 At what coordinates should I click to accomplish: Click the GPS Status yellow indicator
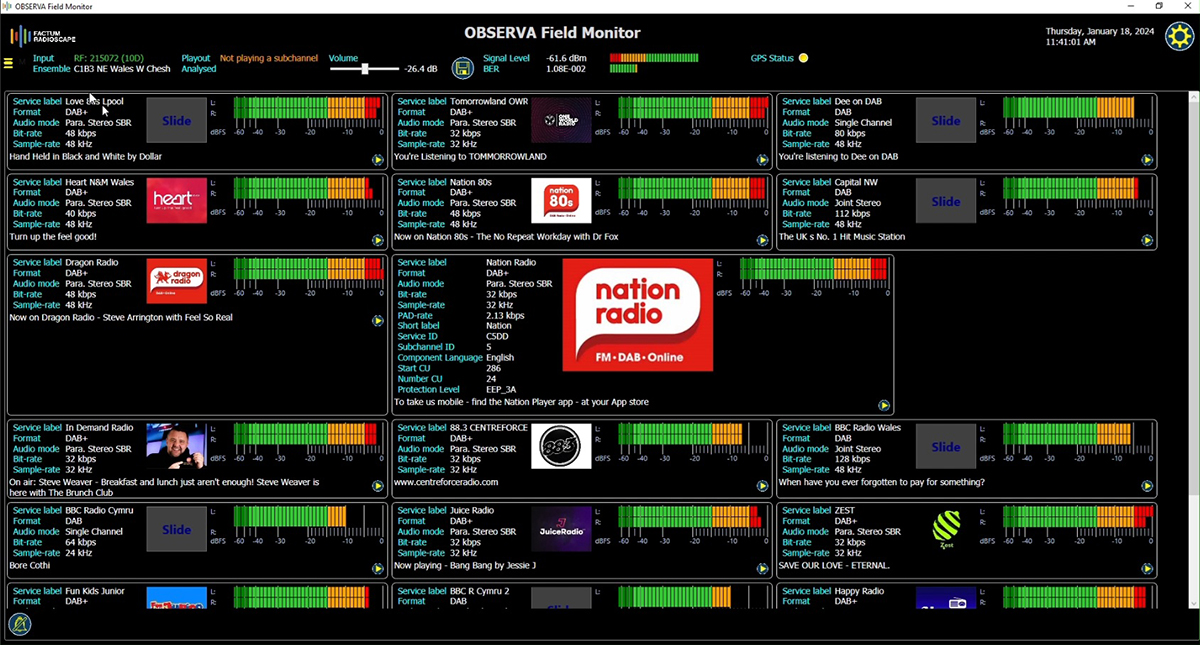click(803, 58)
